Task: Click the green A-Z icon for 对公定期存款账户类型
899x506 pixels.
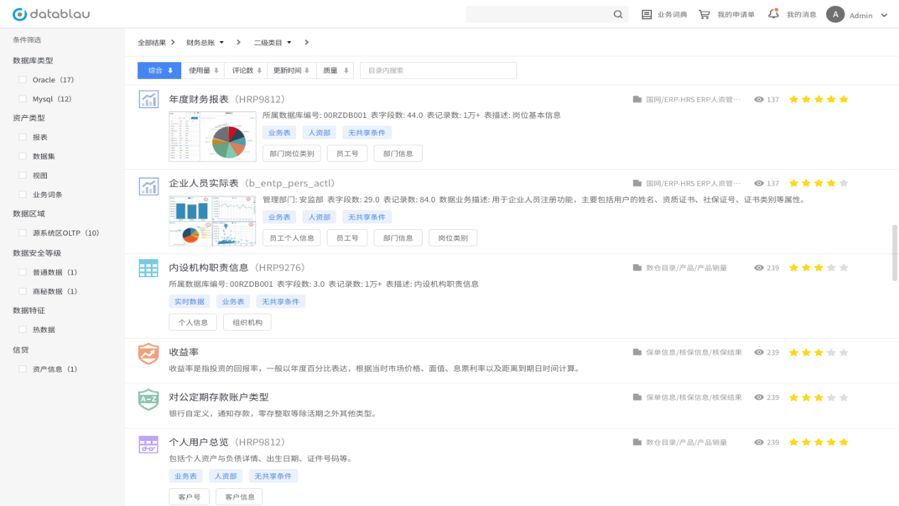Action: 148,399
